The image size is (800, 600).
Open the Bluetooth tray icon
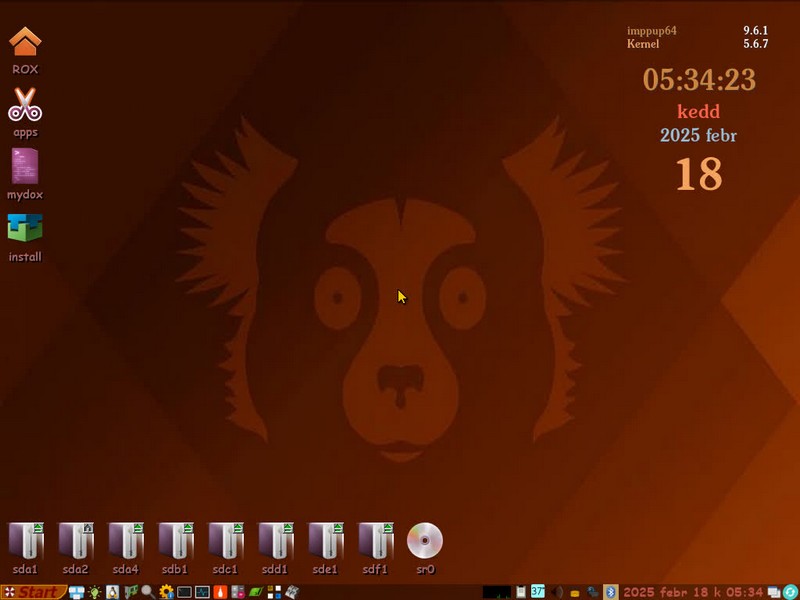(611, 592)
